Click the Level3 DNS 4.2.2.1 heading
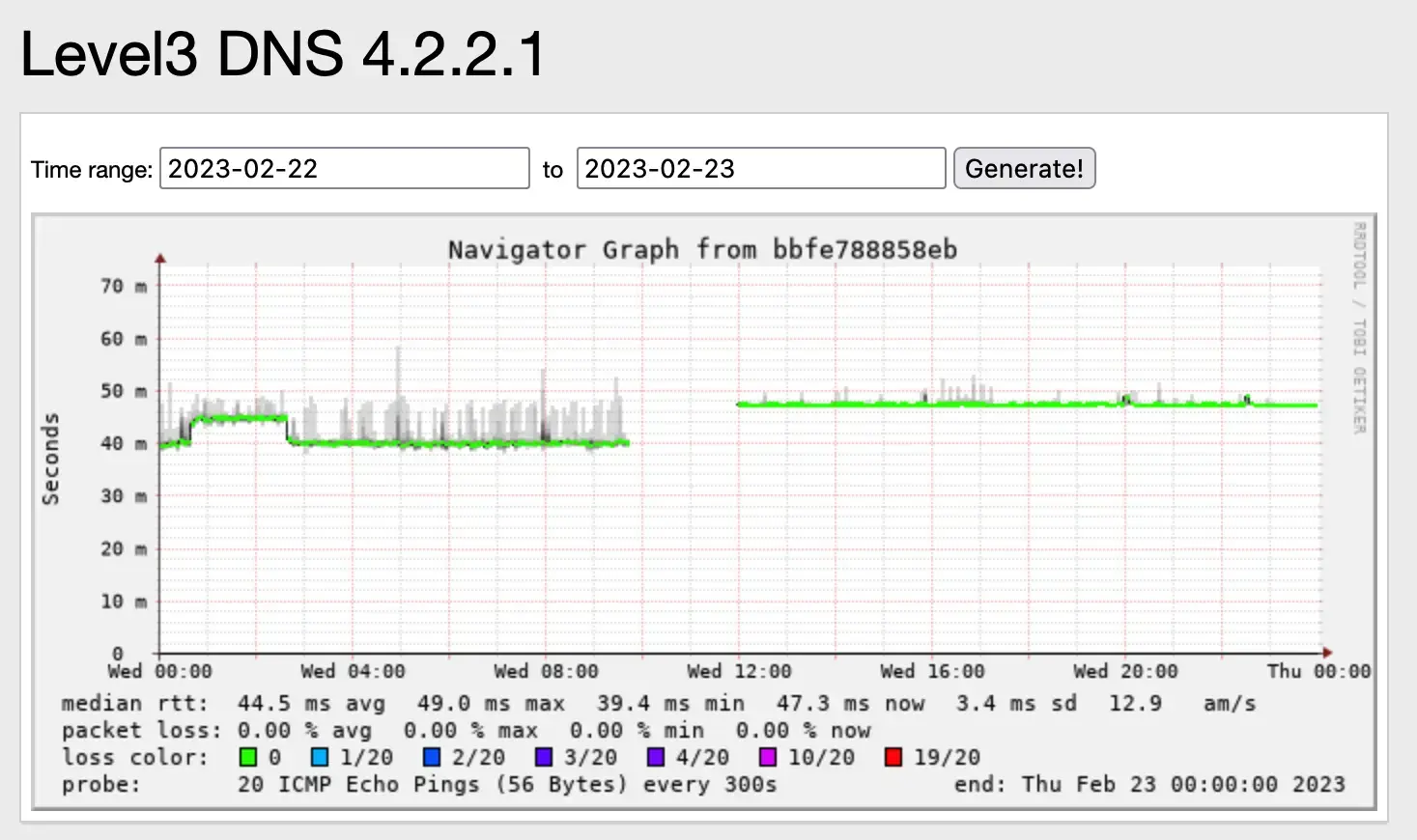This screenshot has width=1417, height=840. tap(283, 53)
